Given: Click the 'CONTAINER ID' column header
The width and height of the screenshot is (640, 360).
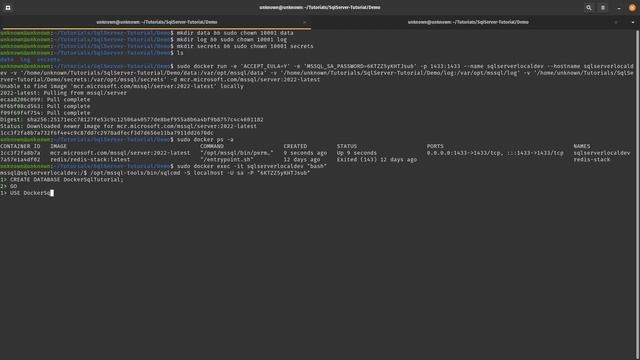Looking at the screenshot, I should (20, 146).
